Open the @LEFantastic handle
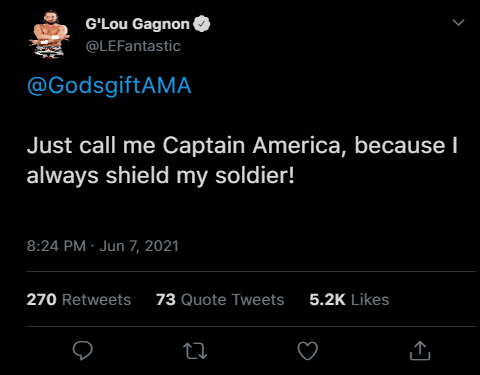 coord(133,46)
